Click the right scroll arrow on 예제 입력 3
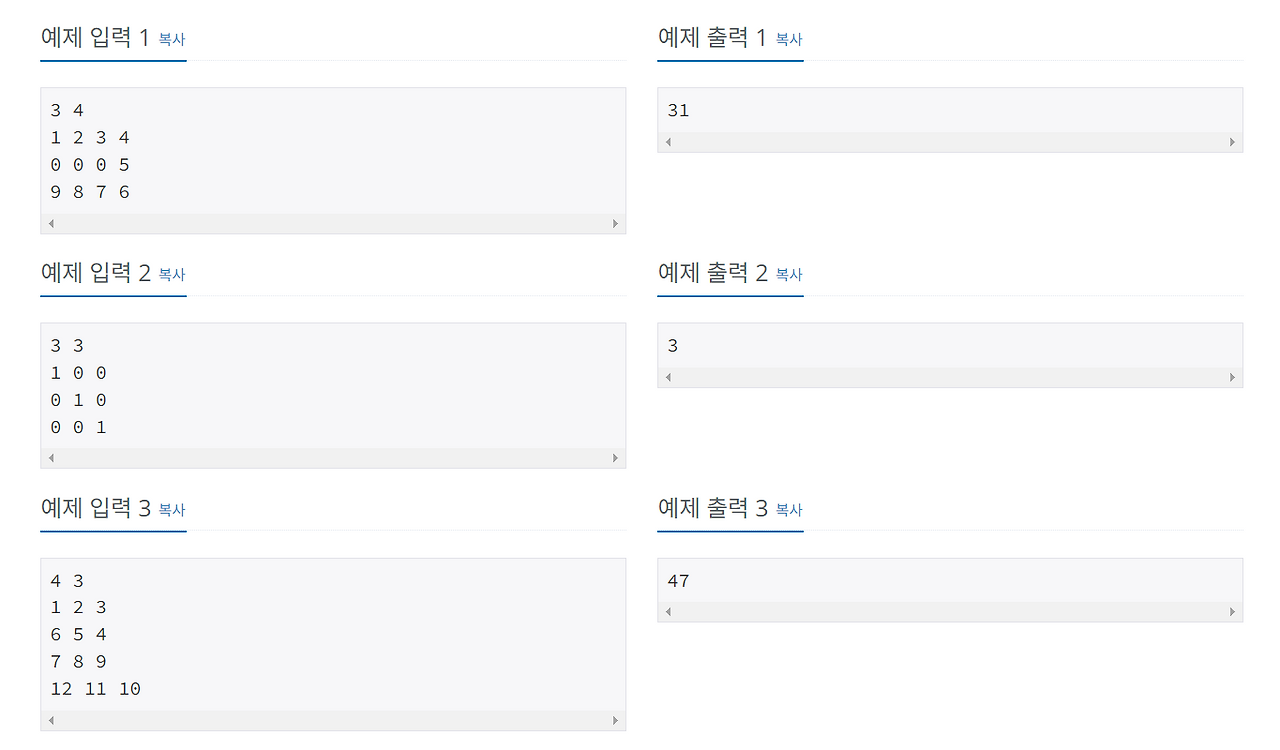The height and width of the screenshot is (750, 1280). (x=616, y=719)
